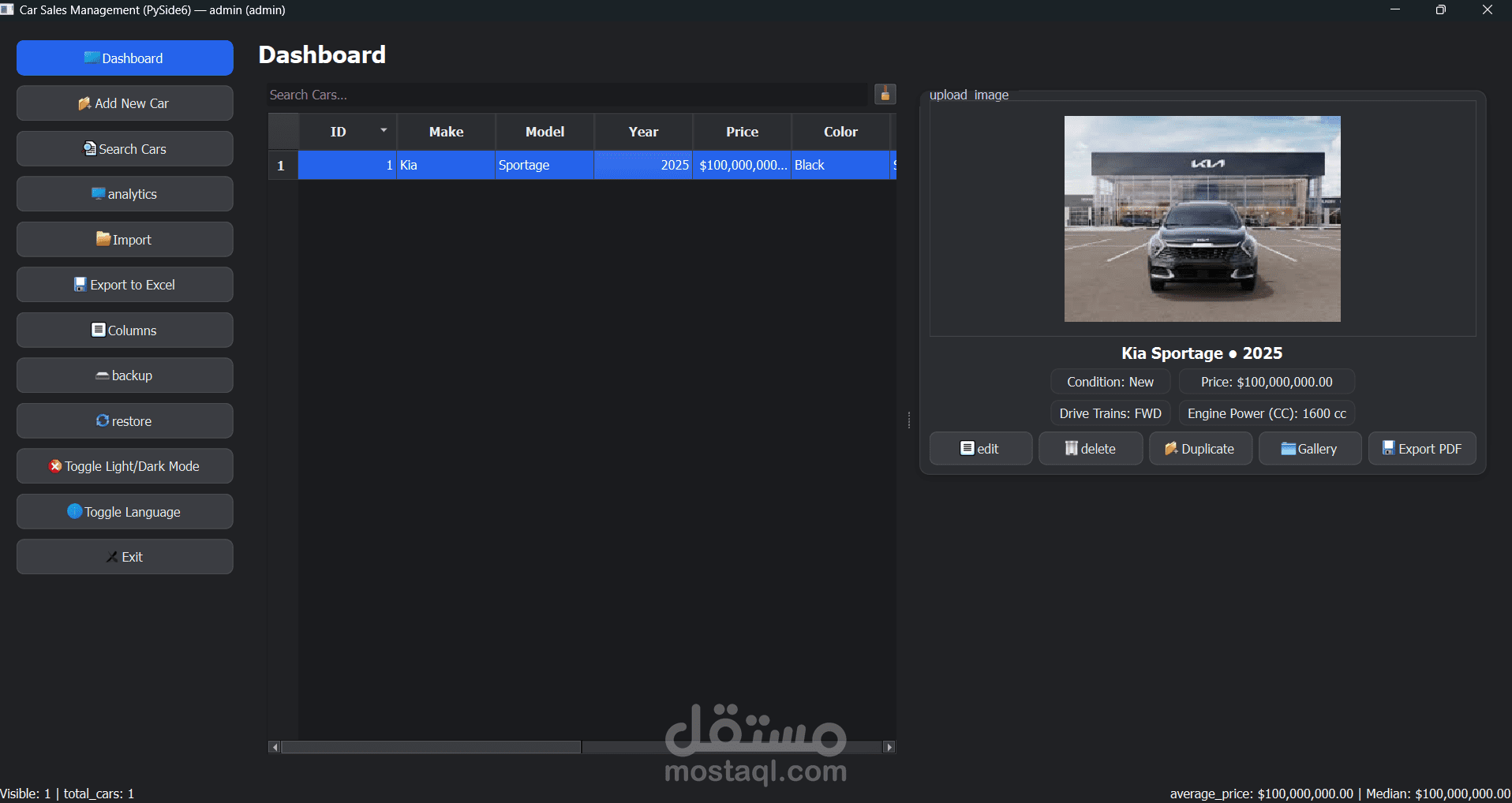
Task: Click the Search Cars magnifier icon
Action: 90,148
